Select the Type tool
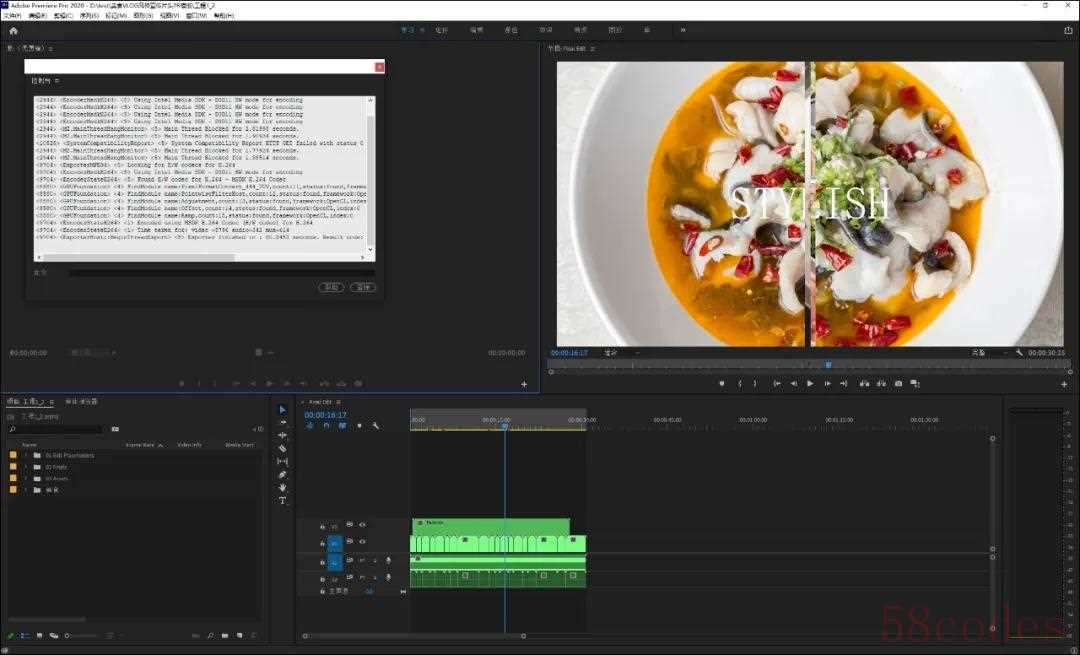Viewport: 1080px width, 655px height. [x=282, y=501]
